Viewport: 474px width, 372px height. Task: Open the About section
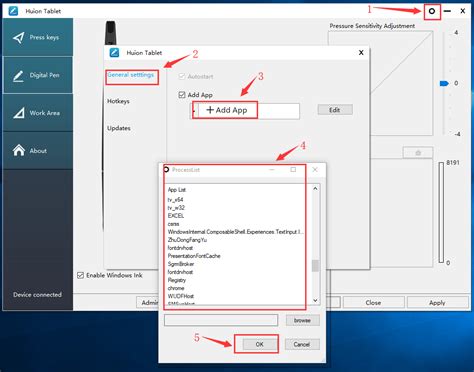[x=38, y=151]
